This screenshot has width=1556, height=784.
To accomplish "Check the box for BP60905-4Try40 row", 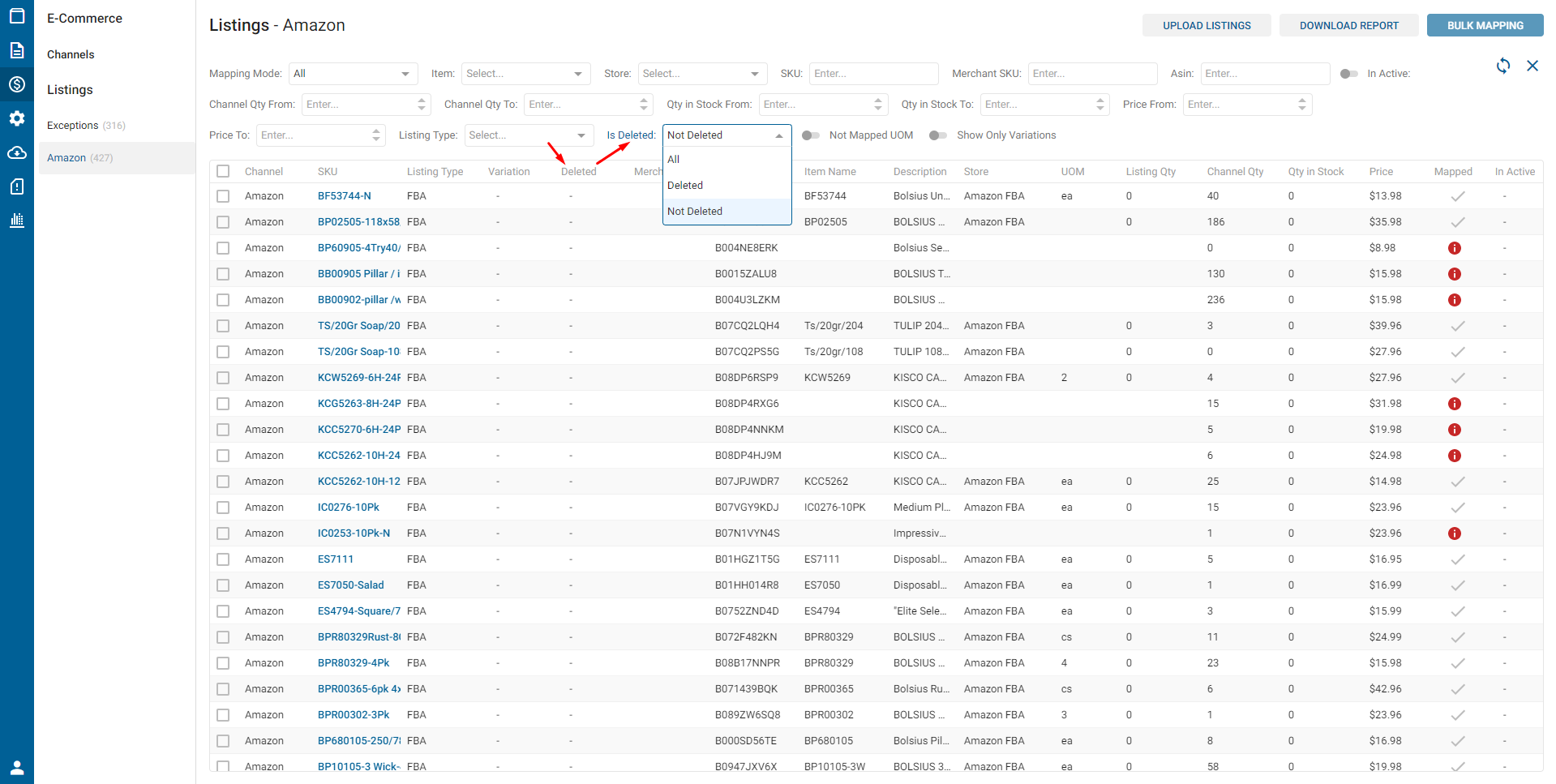I will coord(223,248).
